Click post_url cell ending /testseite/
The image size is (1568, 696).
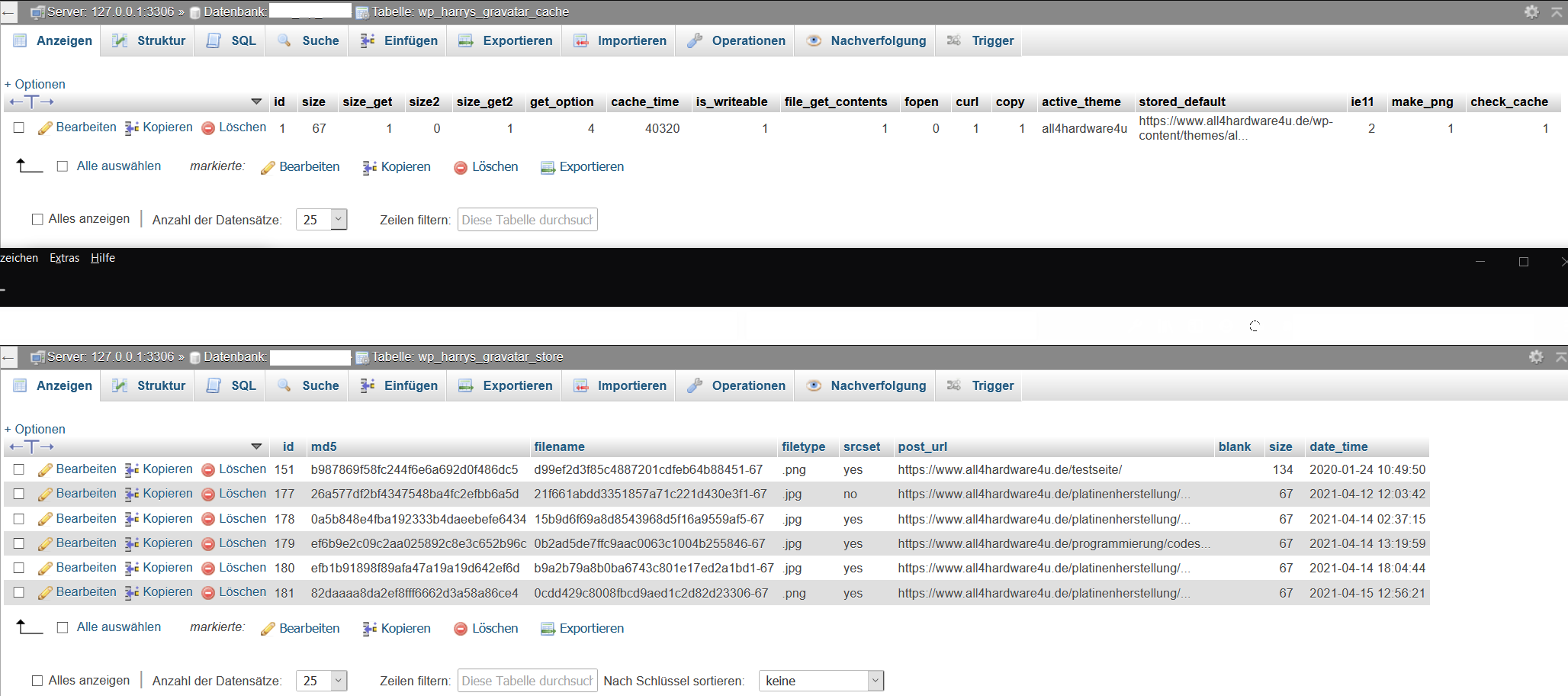[x=1010, y=469]
